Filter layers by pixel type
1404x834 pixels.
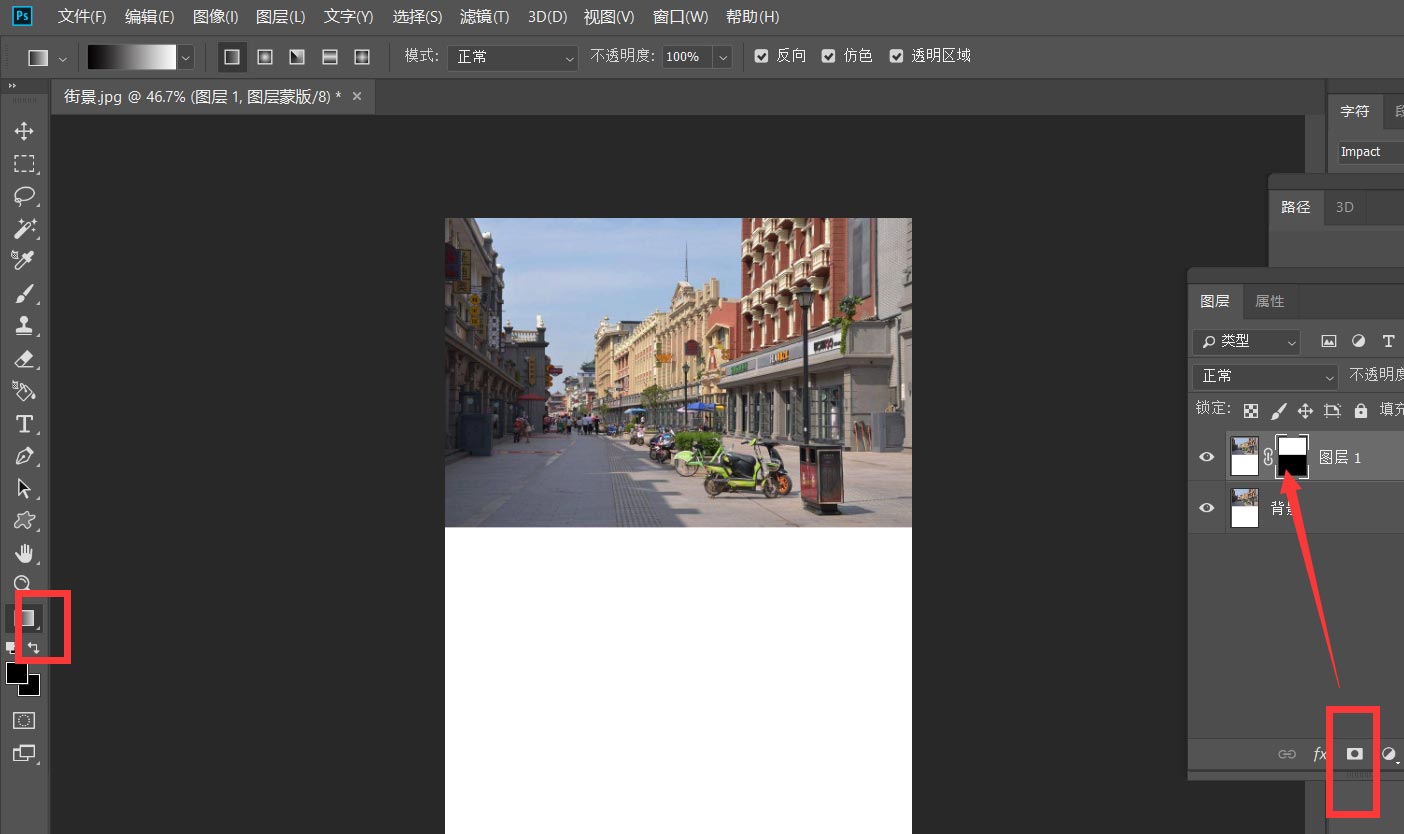(1328, 341)
